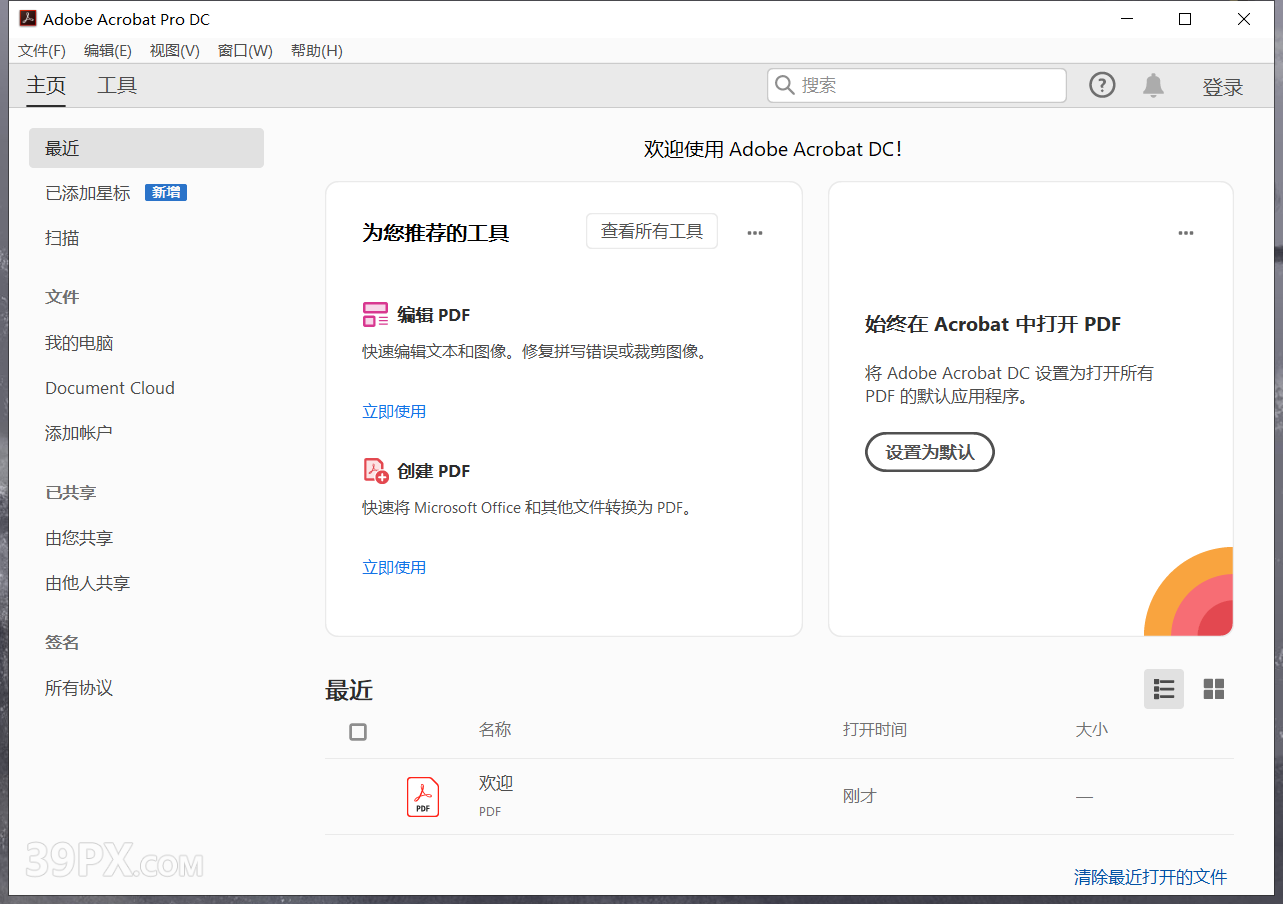Switch to the 工具 tab

pyautogui.click(x=117, y=86)
